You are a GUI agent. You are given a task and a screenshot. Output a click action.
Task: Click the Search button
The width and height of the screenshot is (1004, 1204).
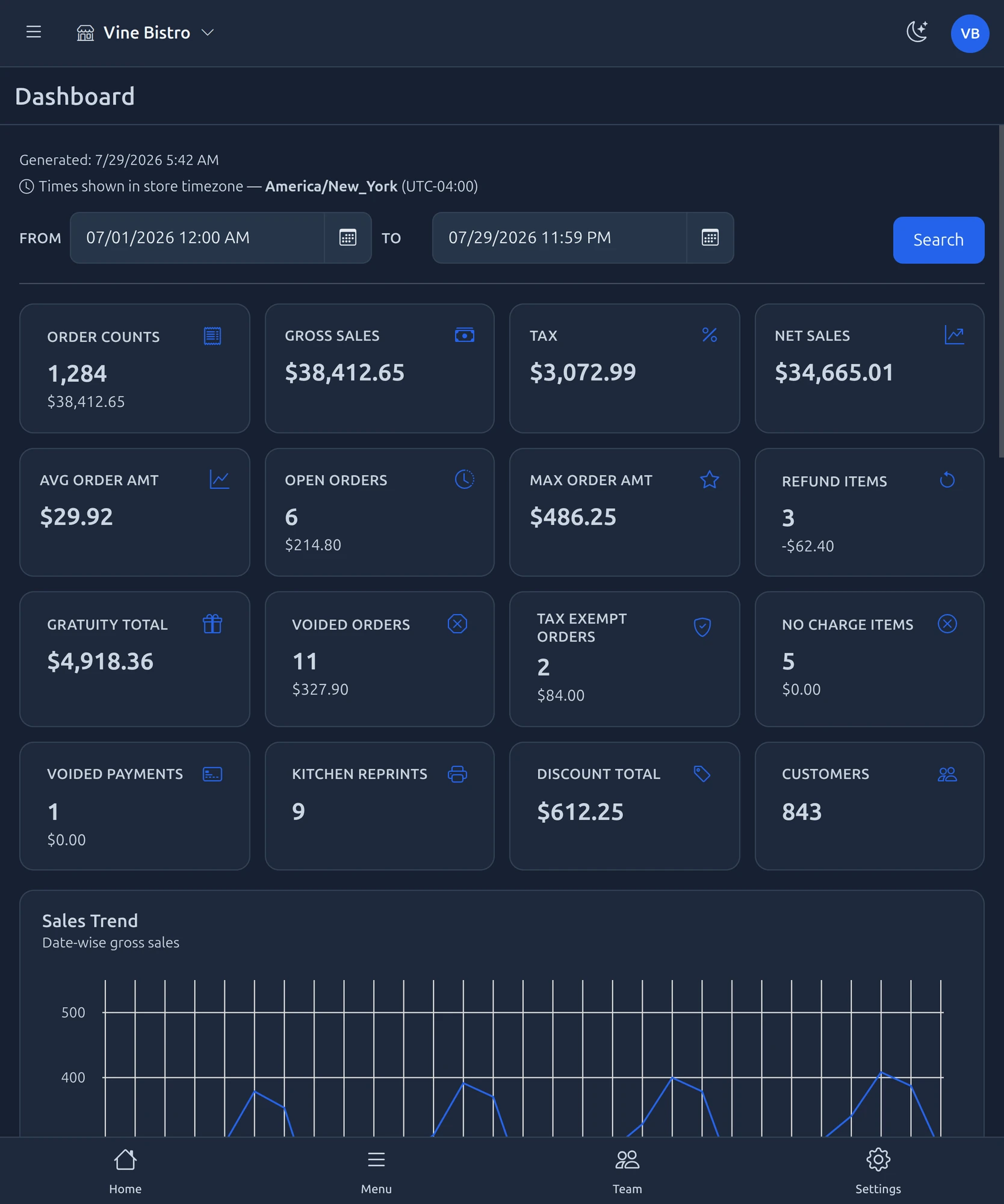point(938,240)
